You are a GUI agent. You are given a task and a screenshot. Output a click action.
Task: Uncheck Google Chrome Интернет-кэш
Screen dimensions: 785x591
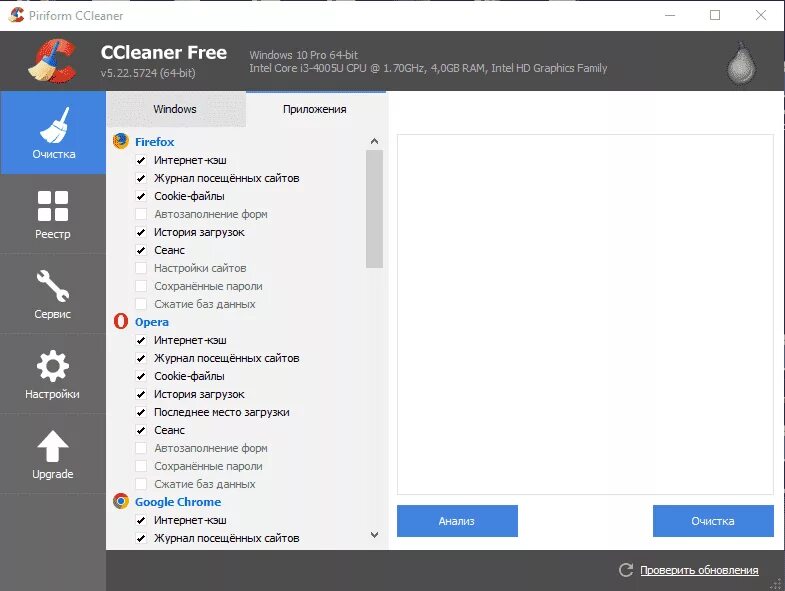(141, 520)
